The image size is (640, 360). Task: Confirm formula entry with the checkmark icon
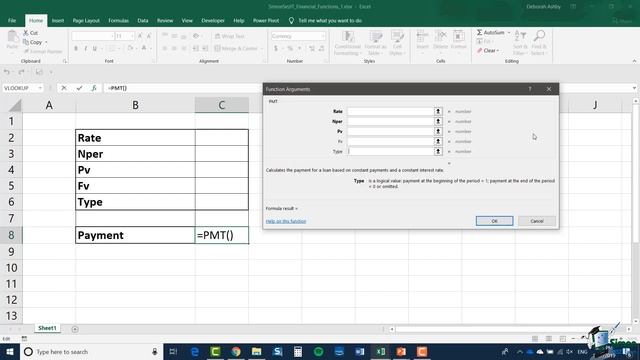point(79,88)
